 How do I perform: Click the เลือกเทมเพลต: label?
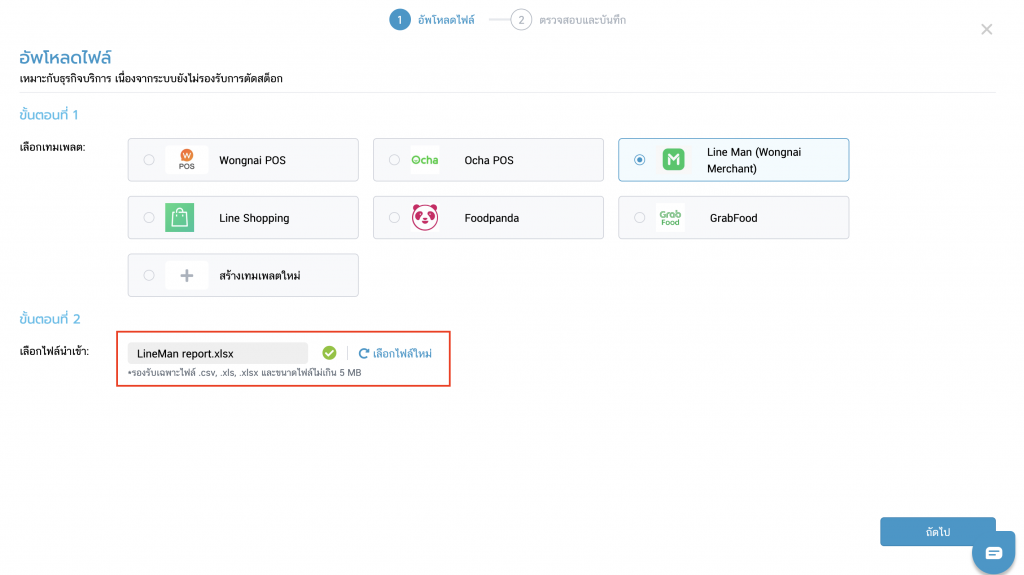point(52,147)
